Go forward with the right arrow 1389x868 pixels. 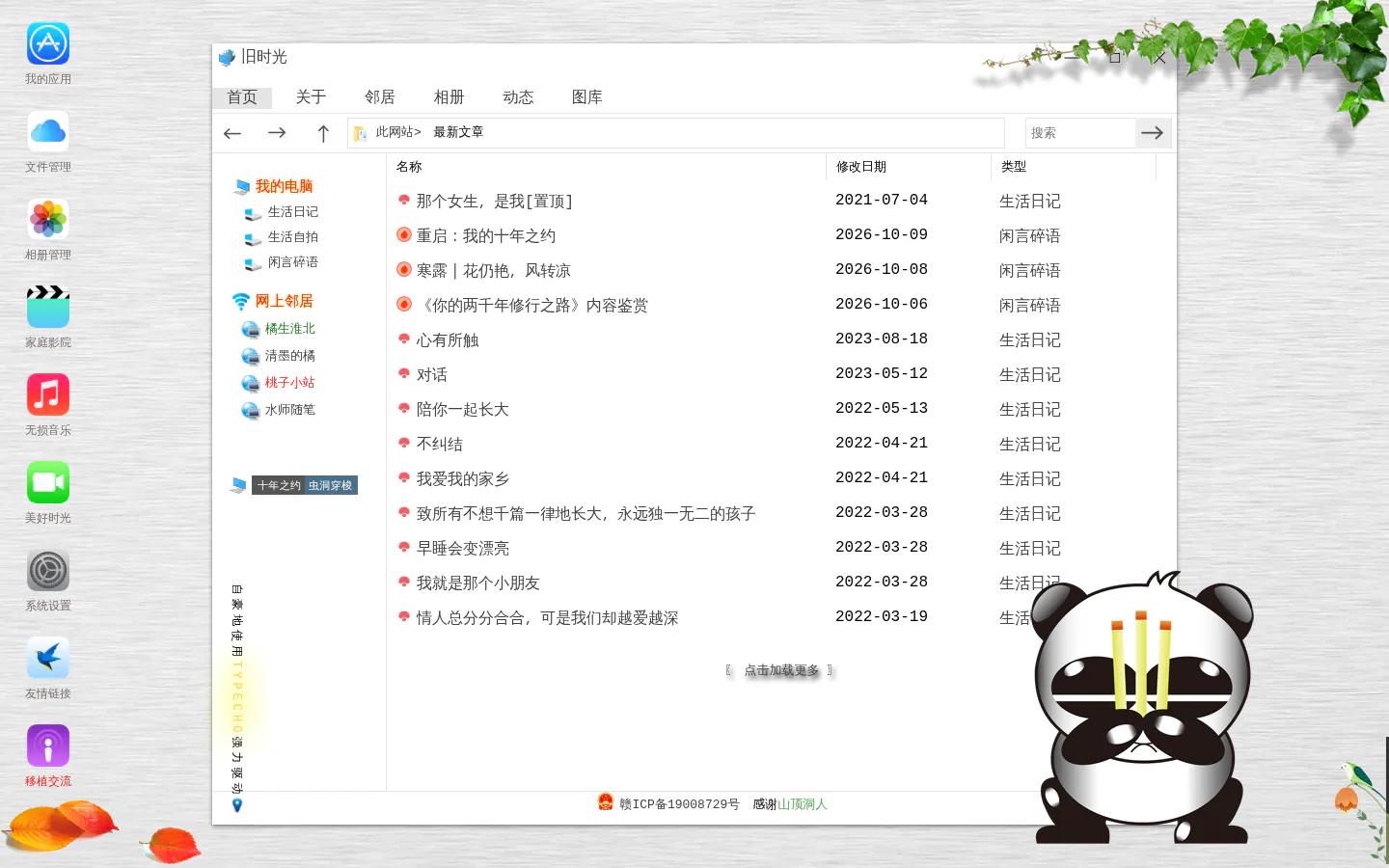coord(277,133)
